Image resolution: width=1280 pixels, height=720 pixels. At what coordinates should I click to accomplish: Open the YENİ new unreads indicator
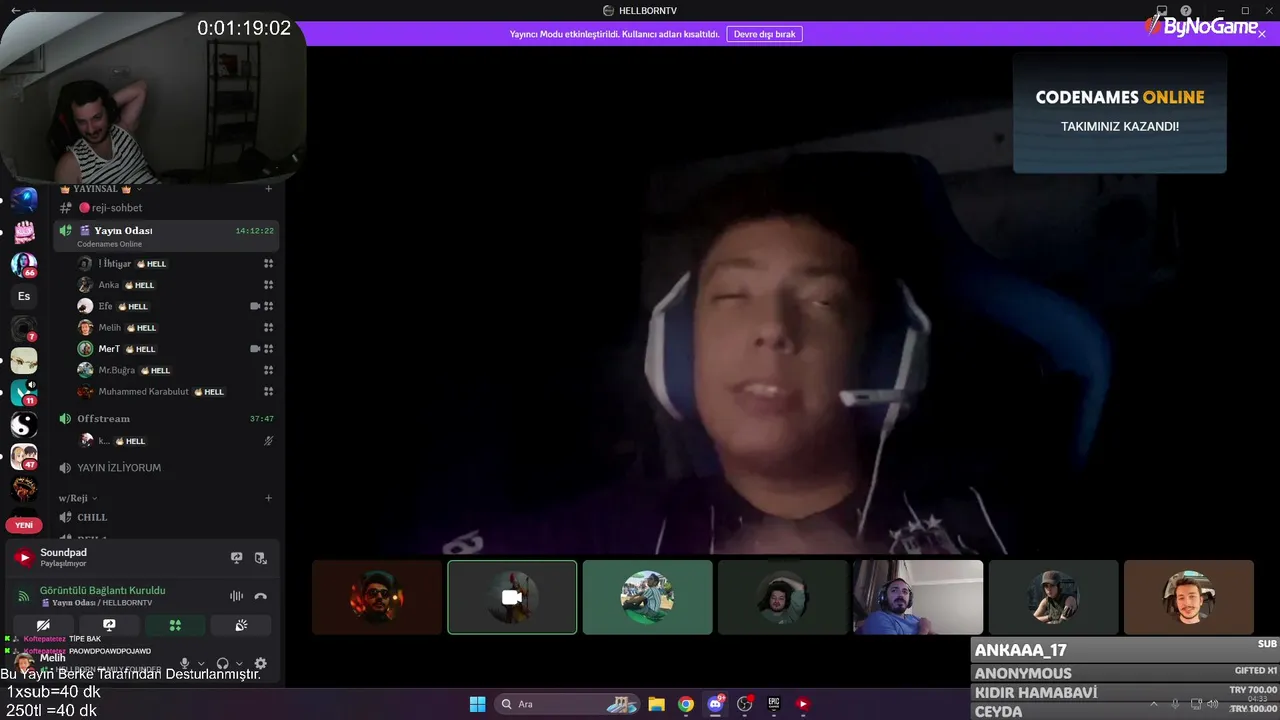click(24, 525)
